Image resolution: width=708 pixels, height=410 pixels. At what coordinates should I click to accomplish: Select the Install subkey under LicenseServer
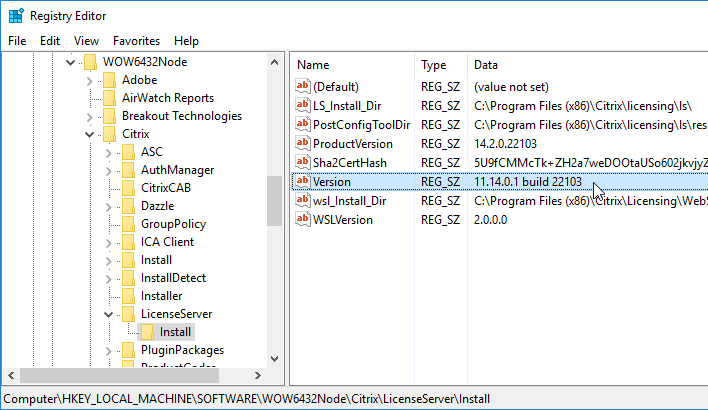tap(175, 332)
